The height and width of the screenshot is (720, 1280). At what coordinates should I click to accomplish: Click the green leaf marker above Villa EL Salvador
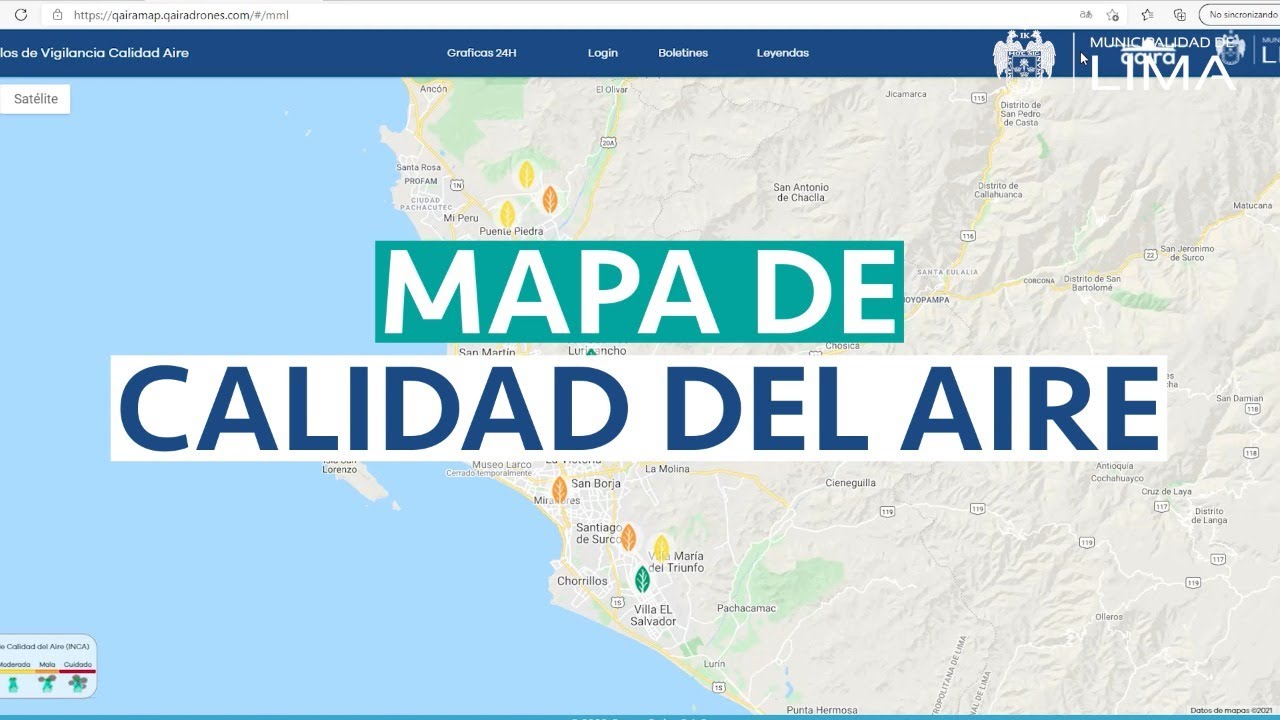642,579
